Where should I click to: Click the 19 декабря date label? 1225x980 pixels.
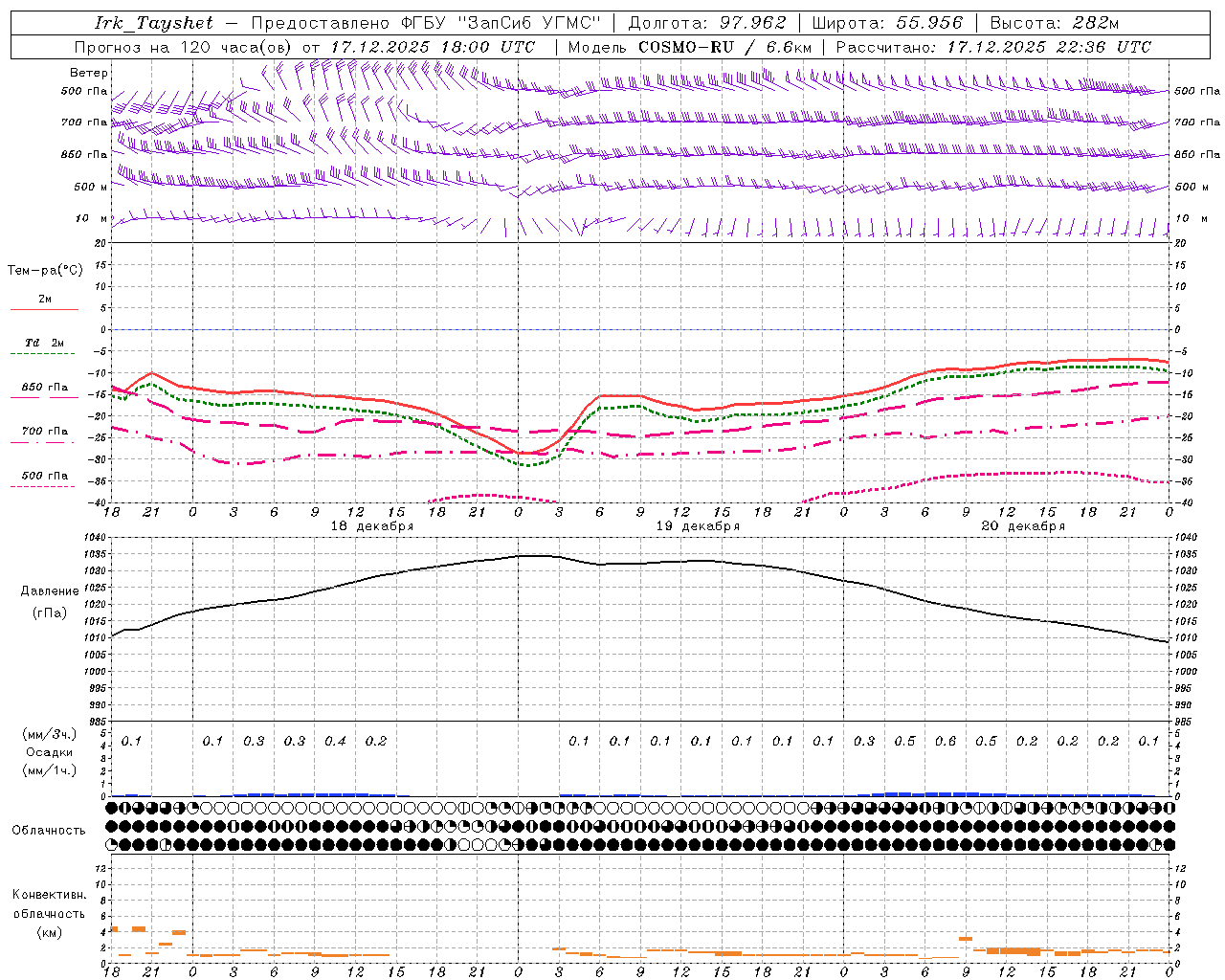click(698, 526)
